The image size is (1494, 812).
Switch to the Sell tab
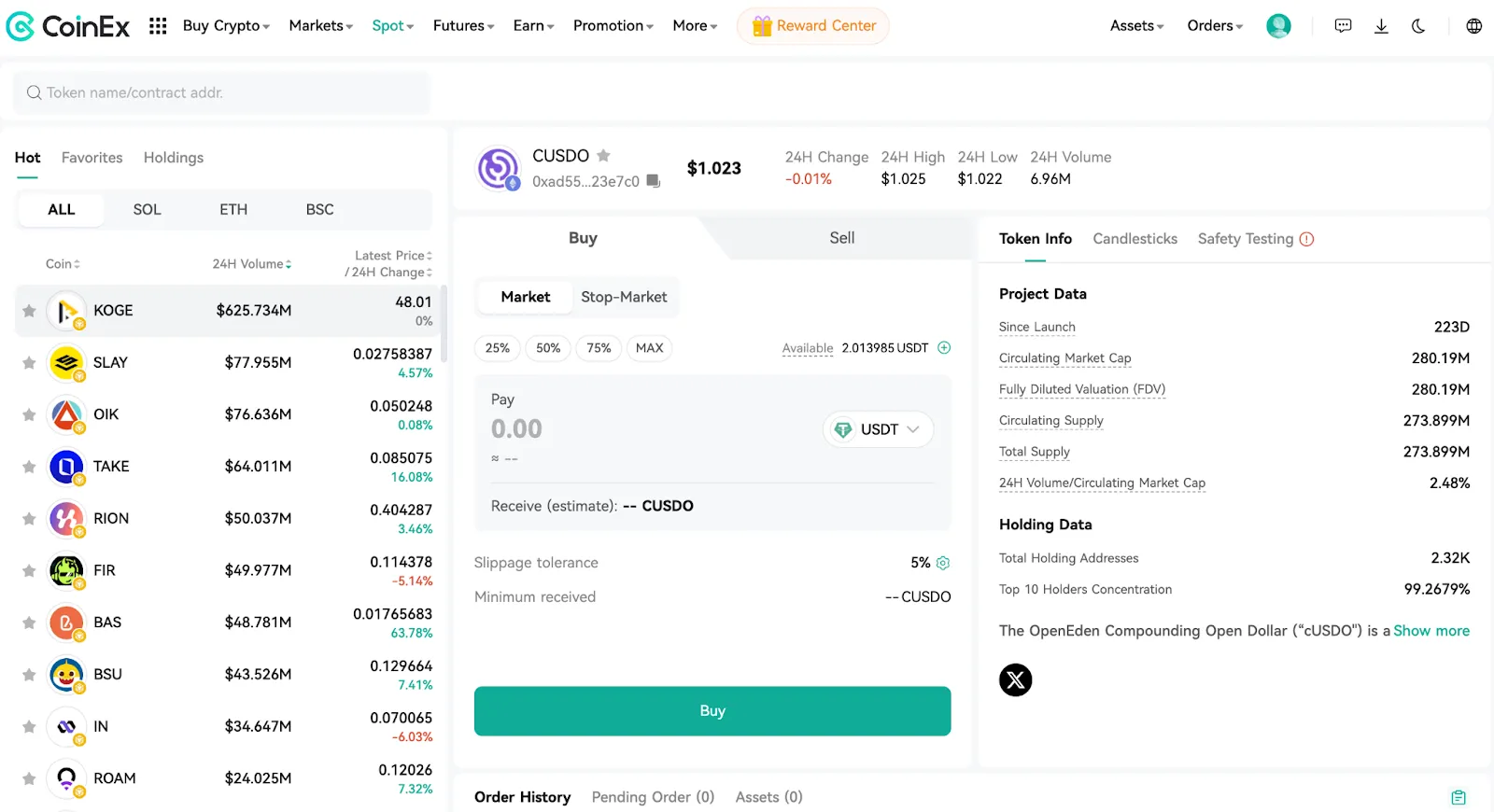[842, 238]
